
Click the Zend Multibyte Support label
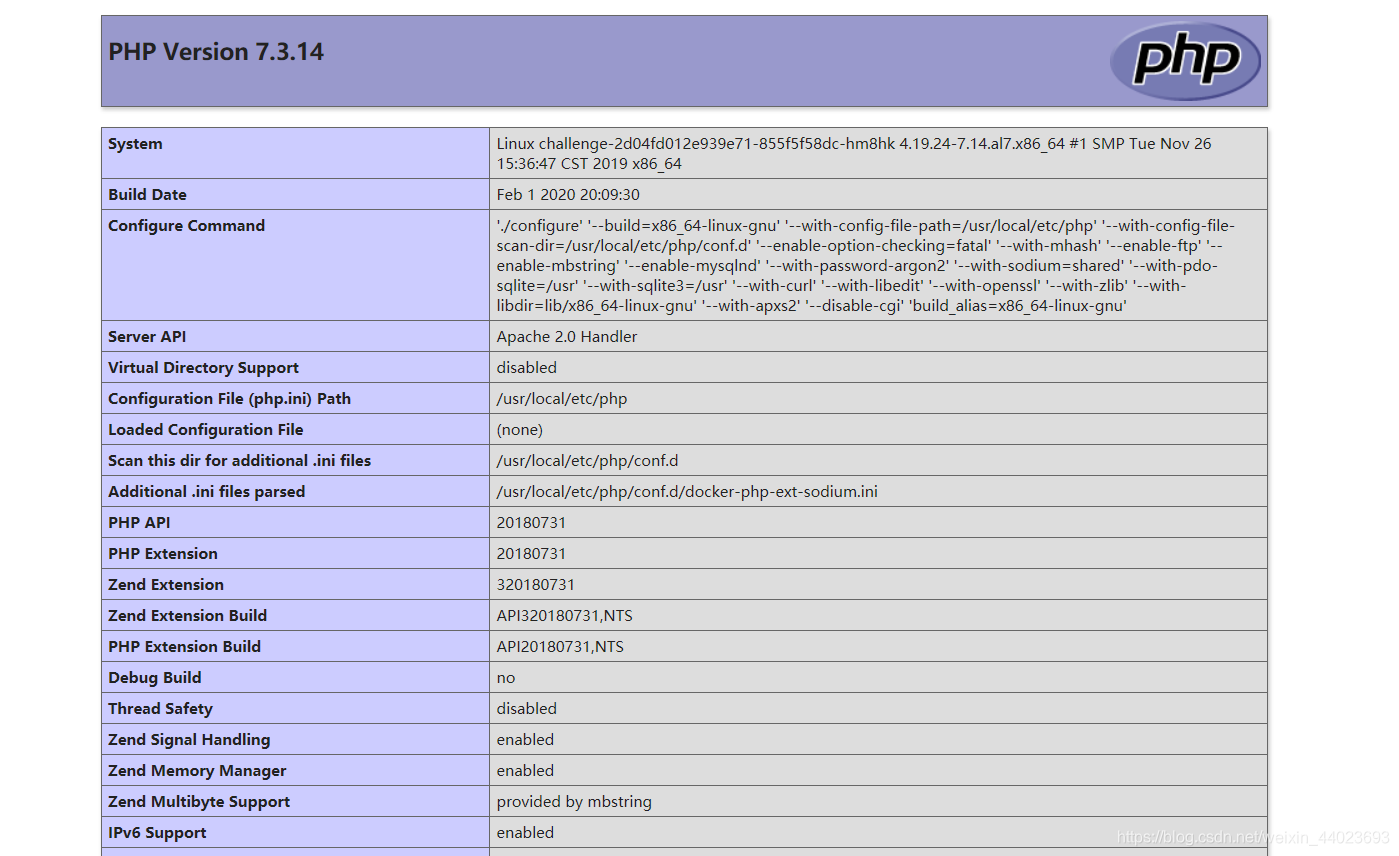click(199, 802)
